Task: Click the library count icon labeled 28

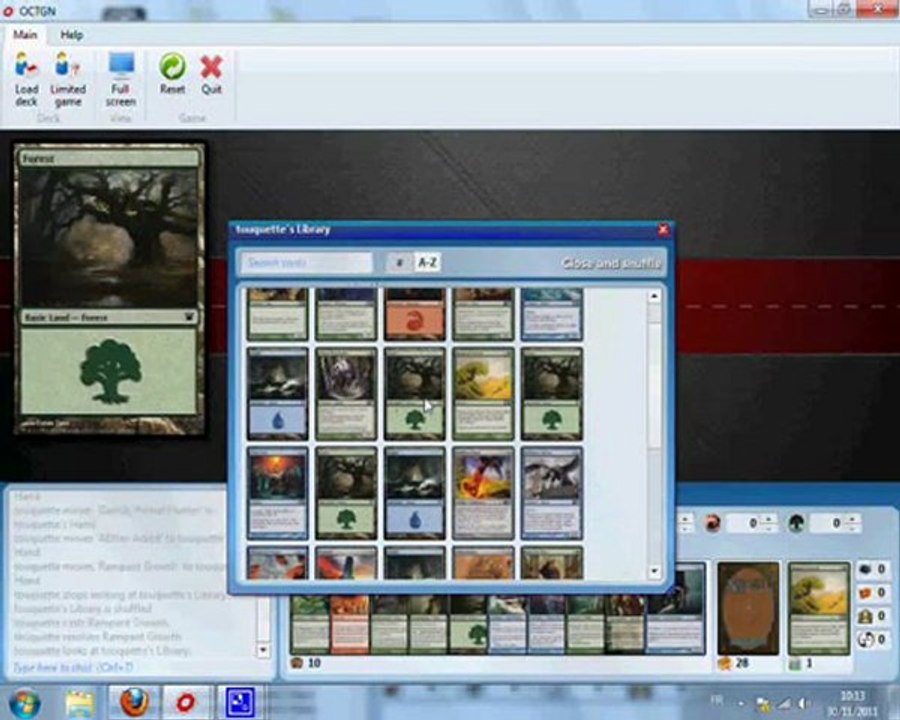Action: coord(724,664)
